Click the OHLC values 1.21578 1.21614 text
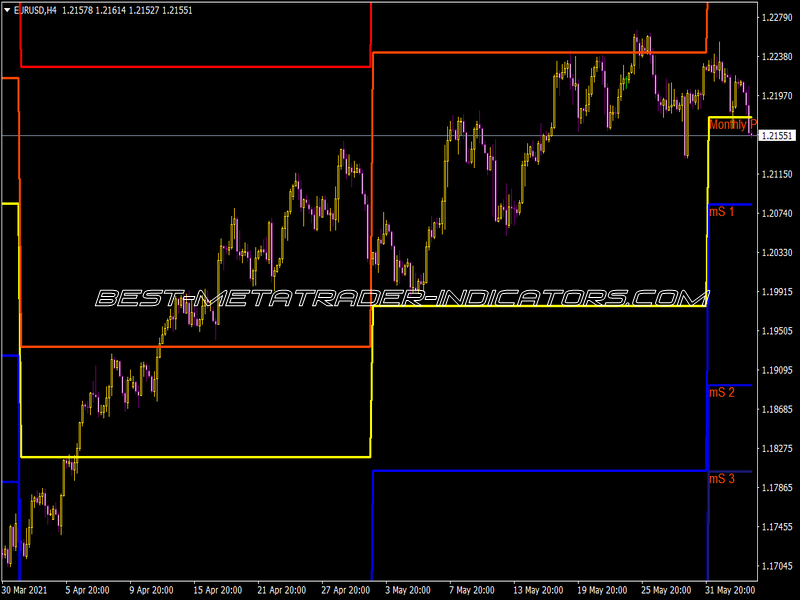The height and width of the screenshot is (600, 800). [94, 10]
